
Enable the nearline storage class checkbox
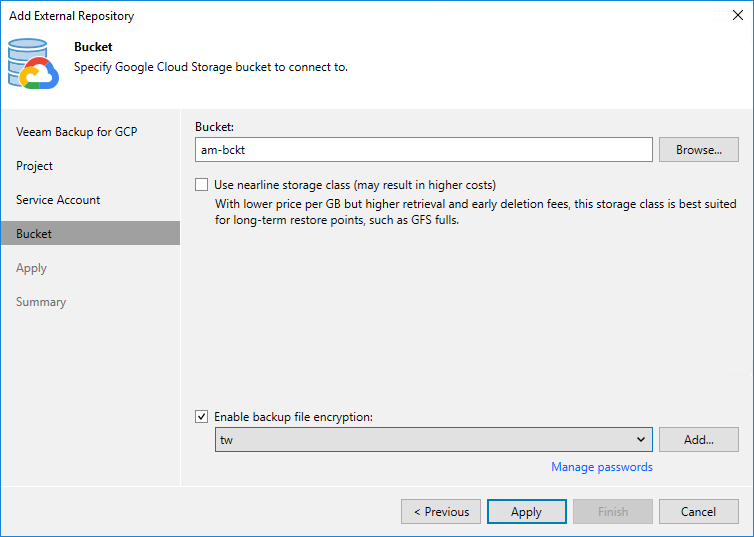click(x=202, y=185)
